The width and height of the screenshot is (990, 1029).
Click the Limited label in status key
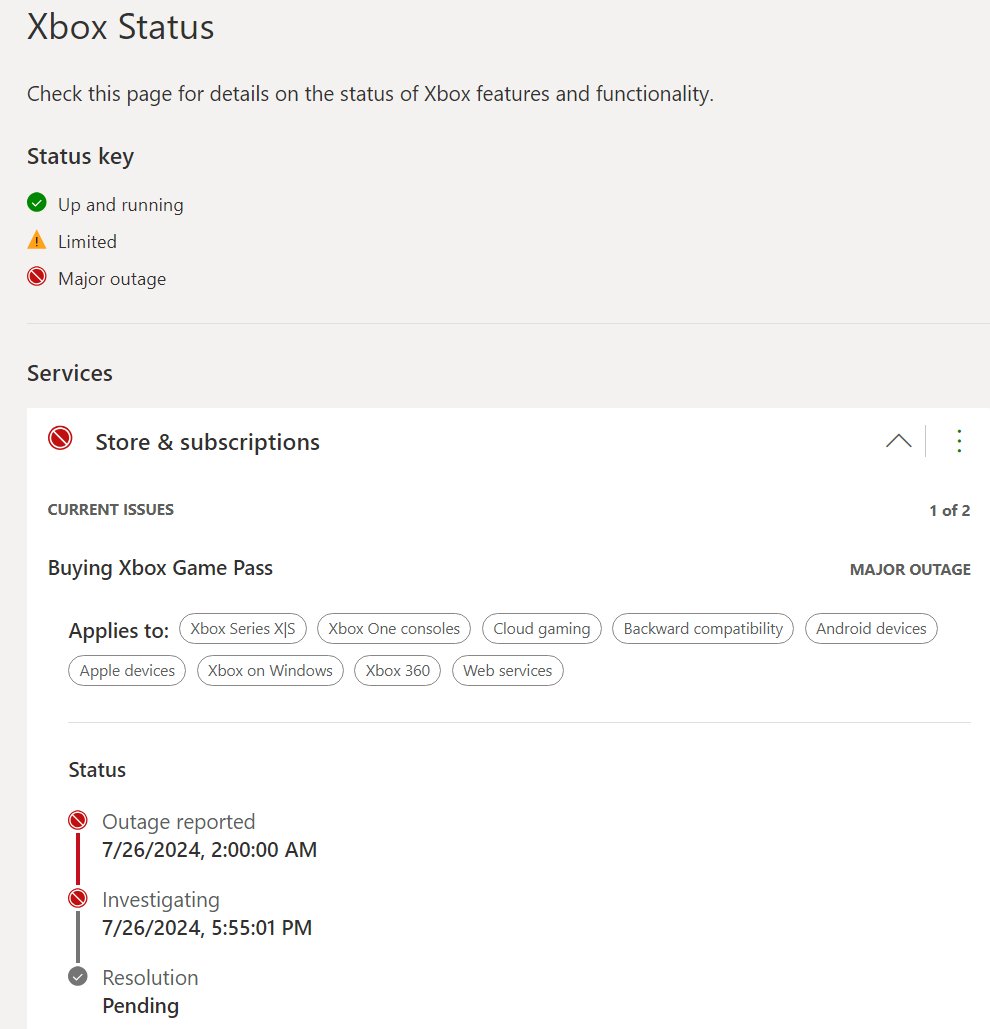click(87, 242)
